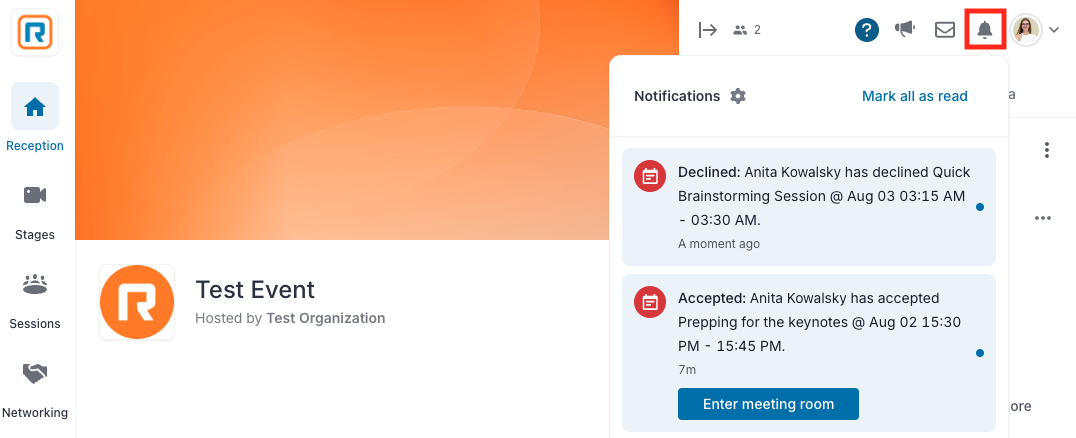
Task: Open notification settings gear icon
Action: pos(738,96)
